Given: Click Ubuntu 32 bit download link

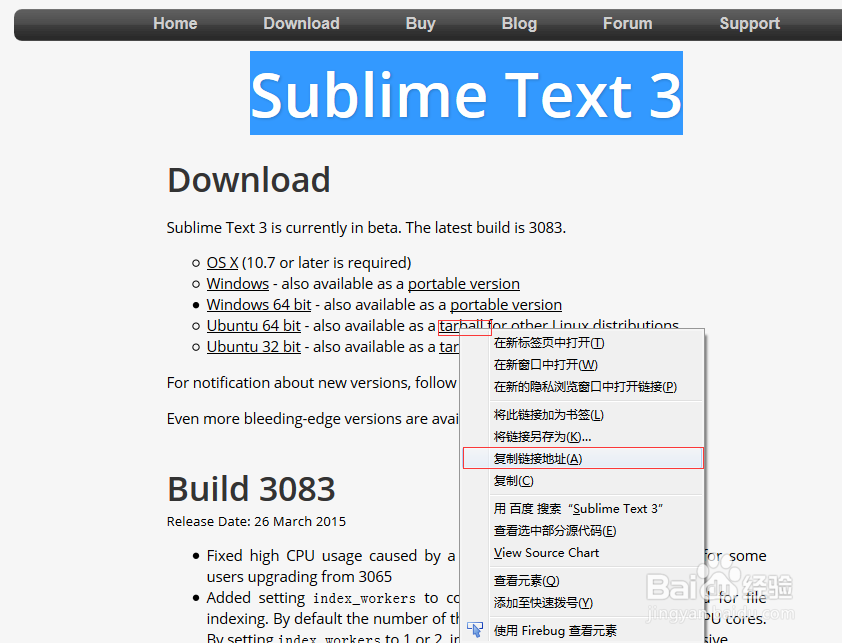Looking at the screenshot, I should [x=253, y=347].
